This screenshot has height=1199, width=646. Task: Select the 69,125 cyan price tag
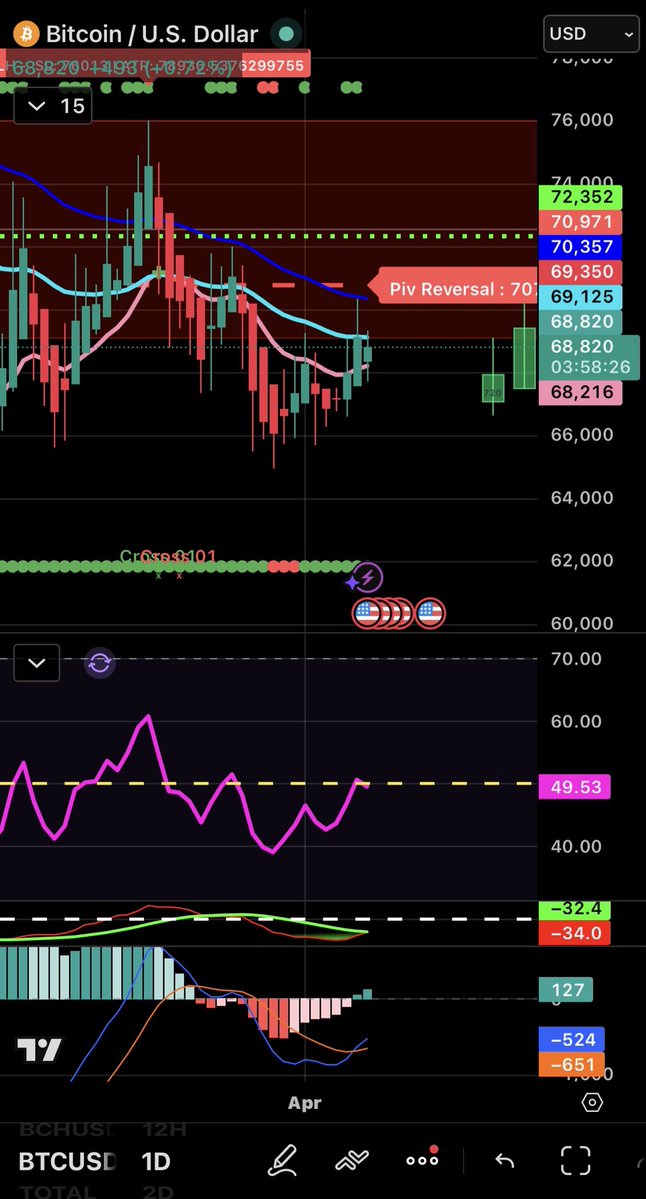point(581,297)
